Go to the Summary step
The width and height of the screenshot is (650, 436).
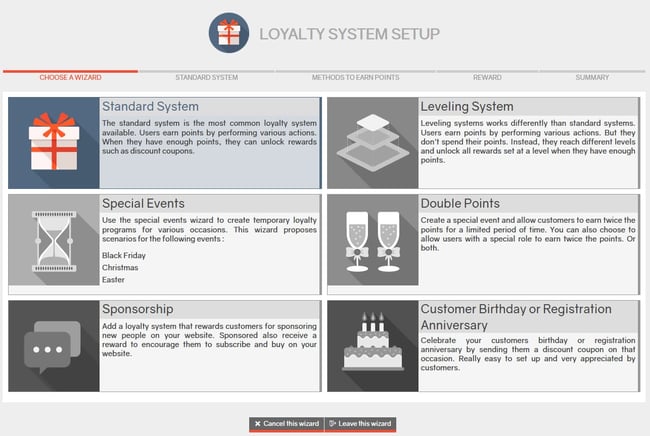(x=592, y=77)
